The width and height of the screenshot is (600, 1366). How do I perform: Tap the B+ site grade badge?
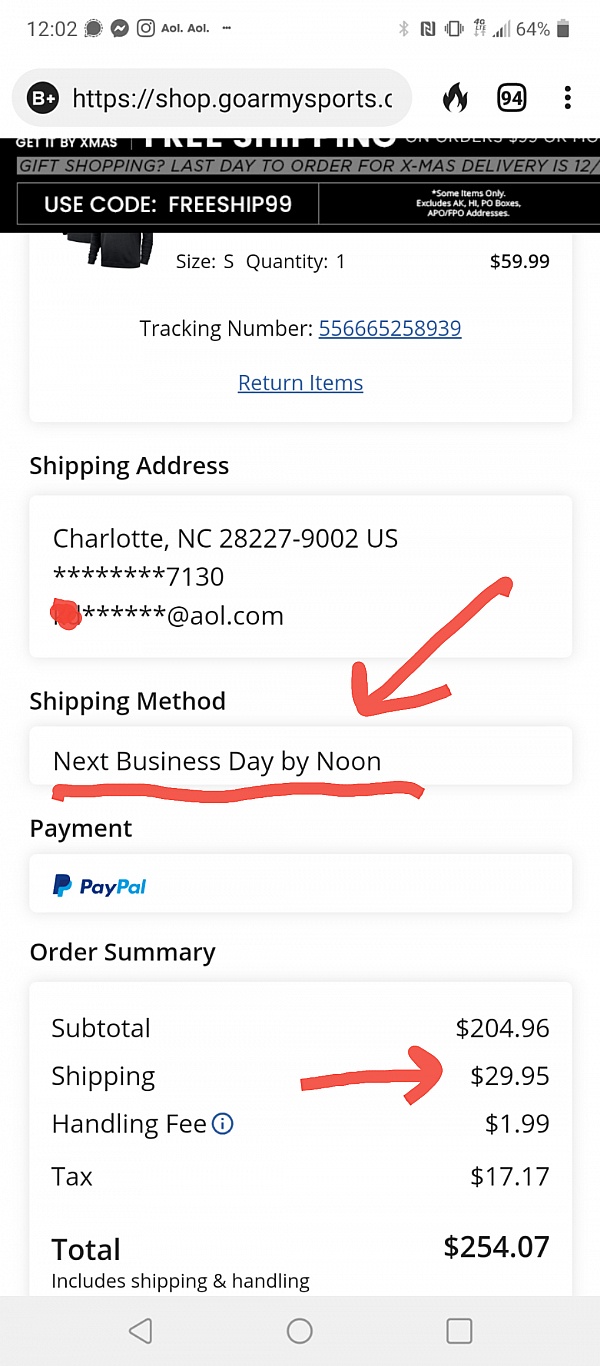click(44, 98)
